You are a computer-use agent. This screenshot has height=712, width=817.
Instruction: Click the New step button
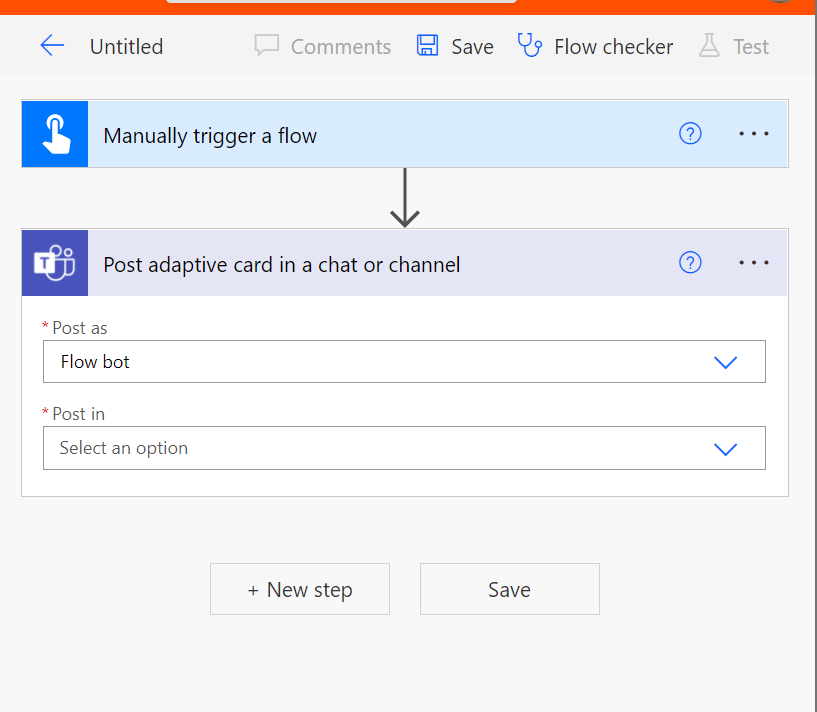coord(299,589)
